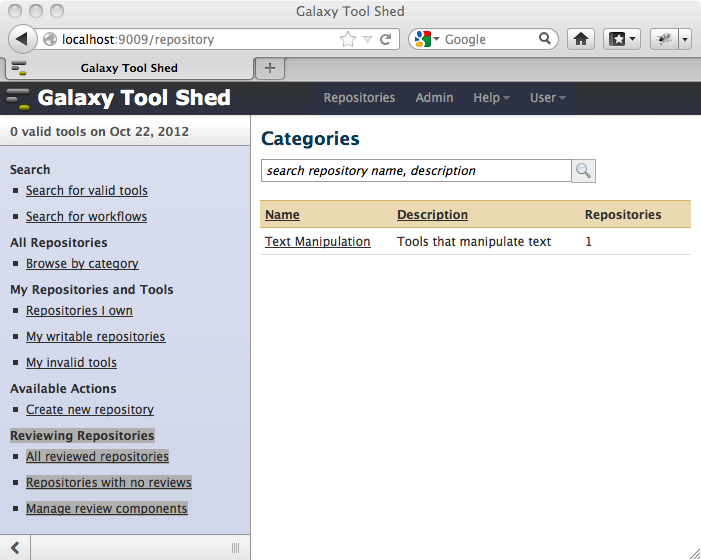Click the browser search magnifier icon
This screenshot has height=560, width=701.
pyautogui.click(x=545, y=38)
